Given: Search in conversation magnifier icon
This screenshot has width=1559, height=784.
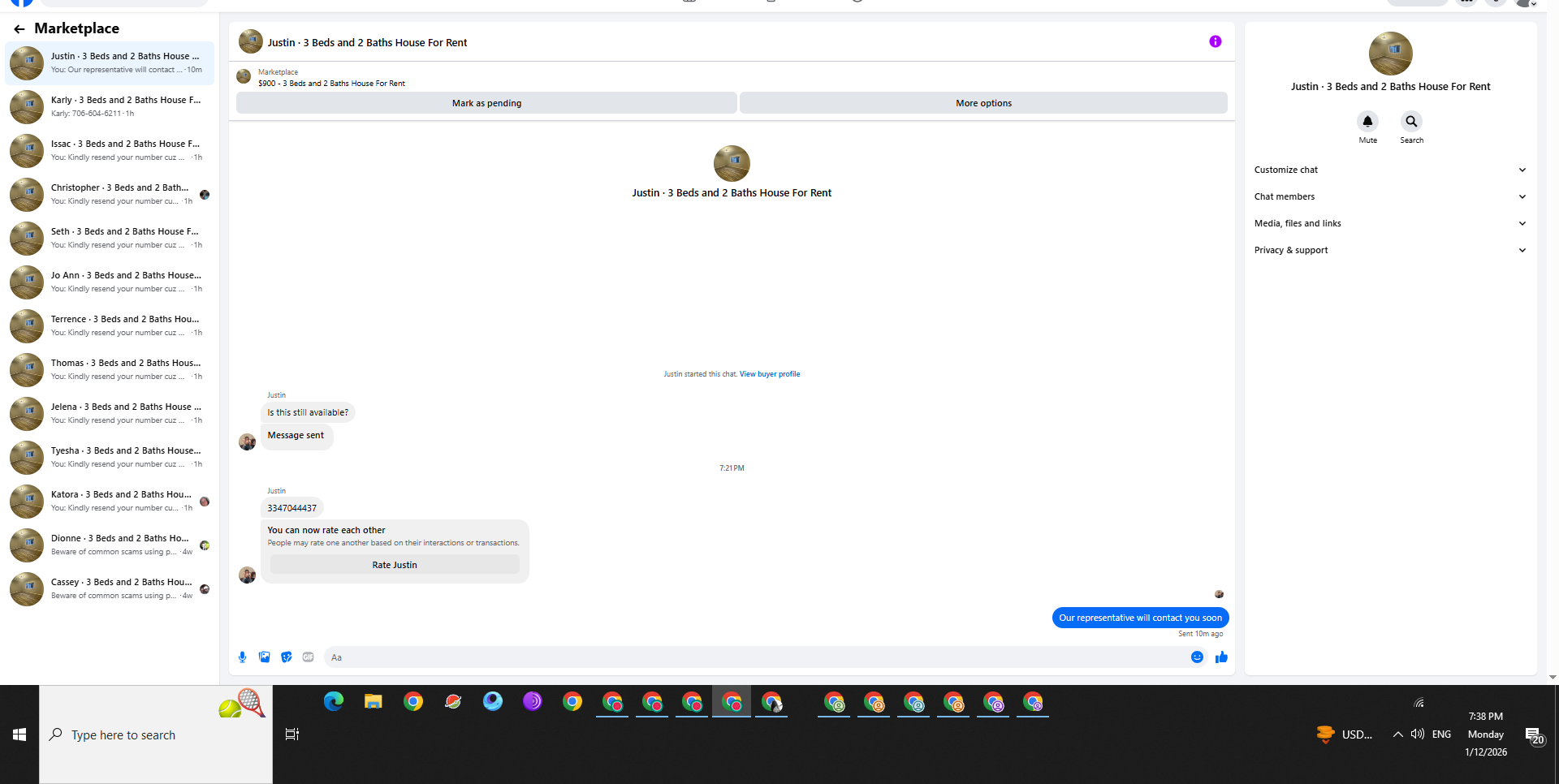Looking at the screenshot, I should 1411,122.
